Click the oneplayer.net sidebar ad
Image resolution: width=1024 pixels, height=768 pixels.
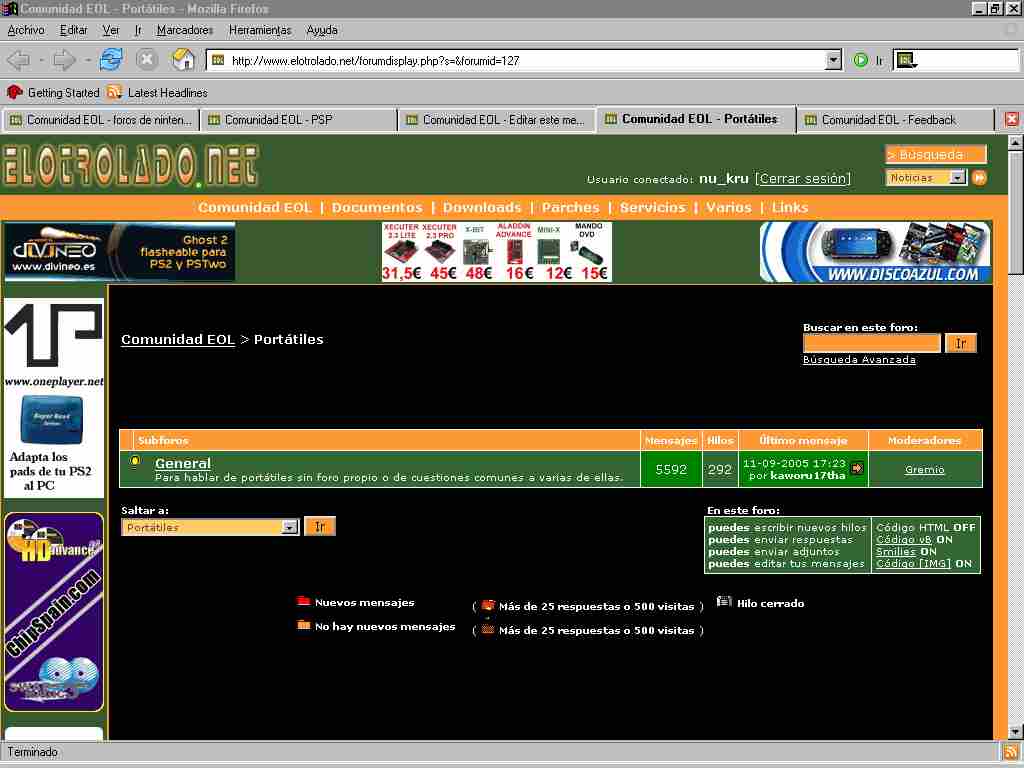coord(54,398)
